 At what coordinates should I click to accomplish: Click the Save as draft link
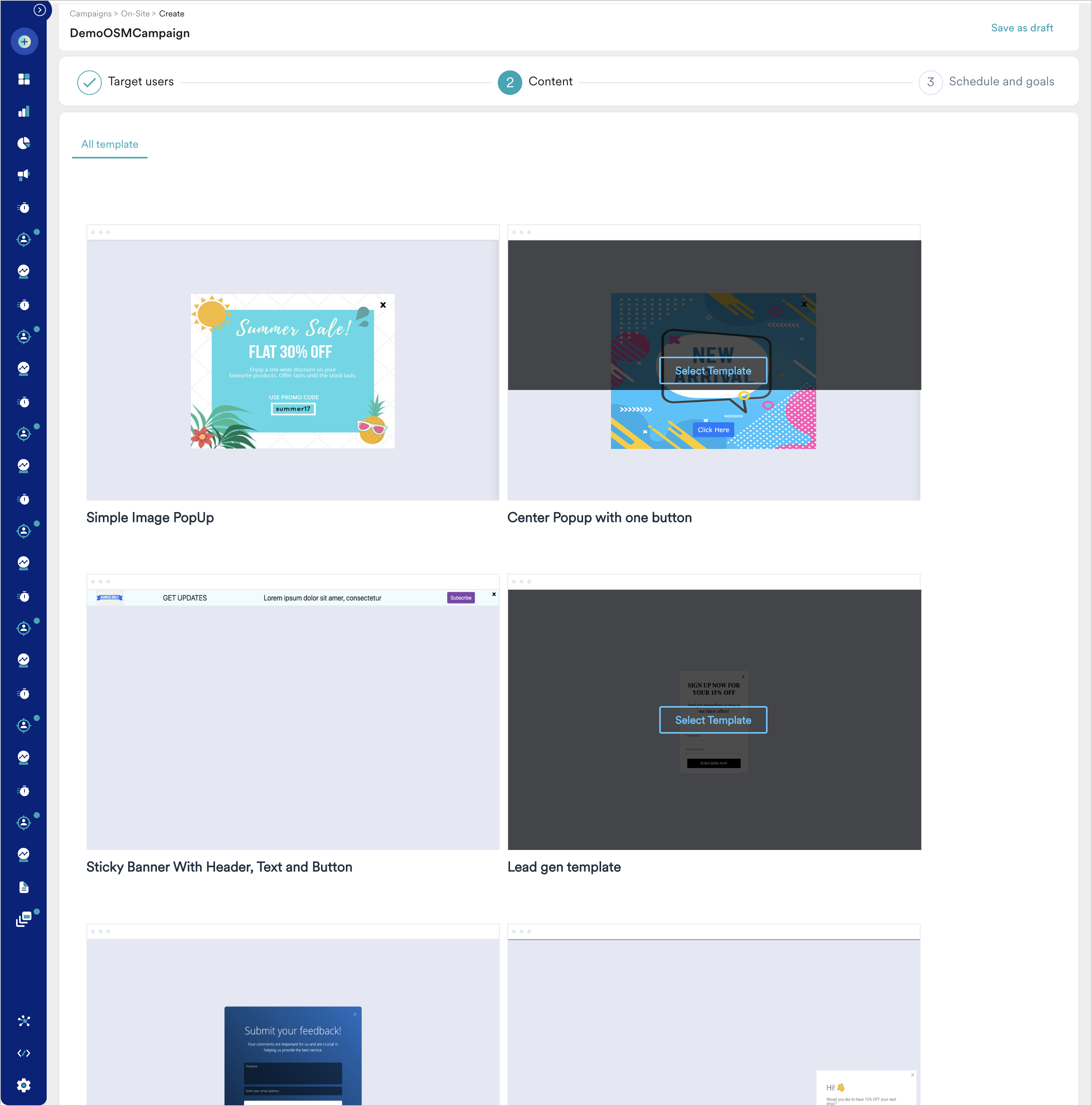(1022, 28)
